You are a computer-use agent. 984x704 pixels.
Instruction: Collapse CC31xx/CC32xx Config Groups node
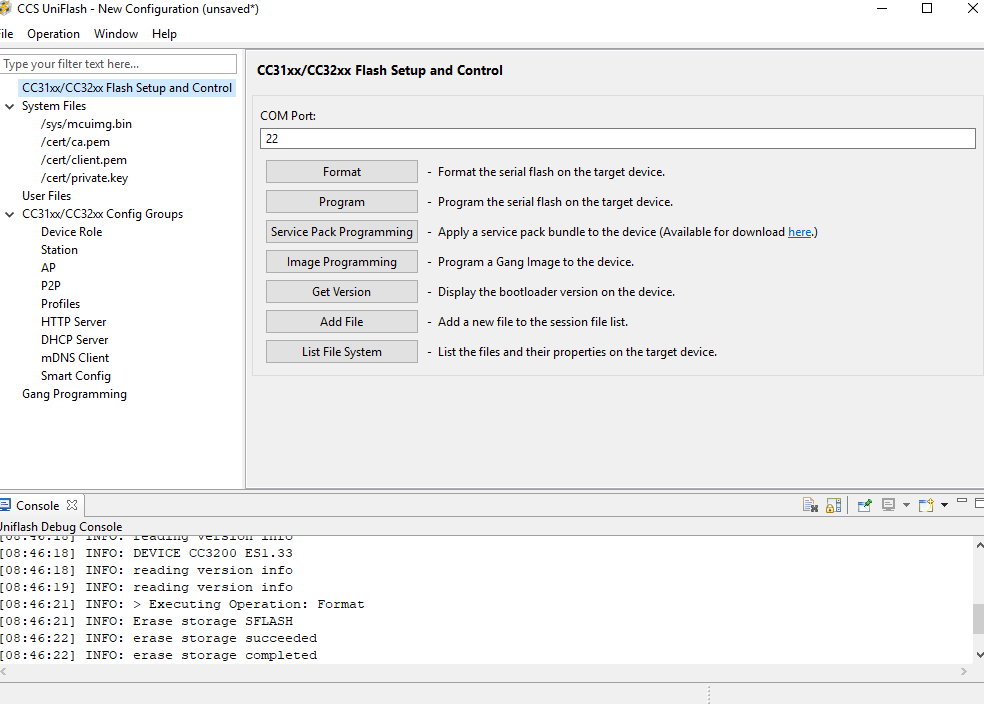point(9,214)
